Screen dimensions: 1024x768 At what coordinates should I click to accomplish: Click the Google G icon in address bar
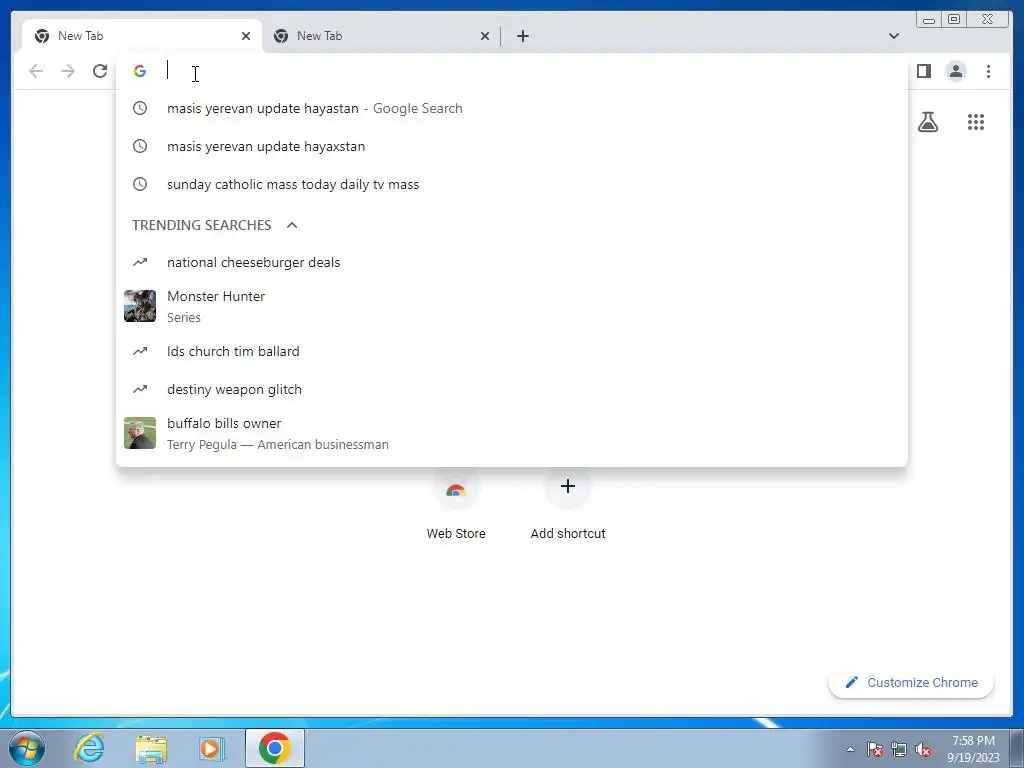click(140, 71)
